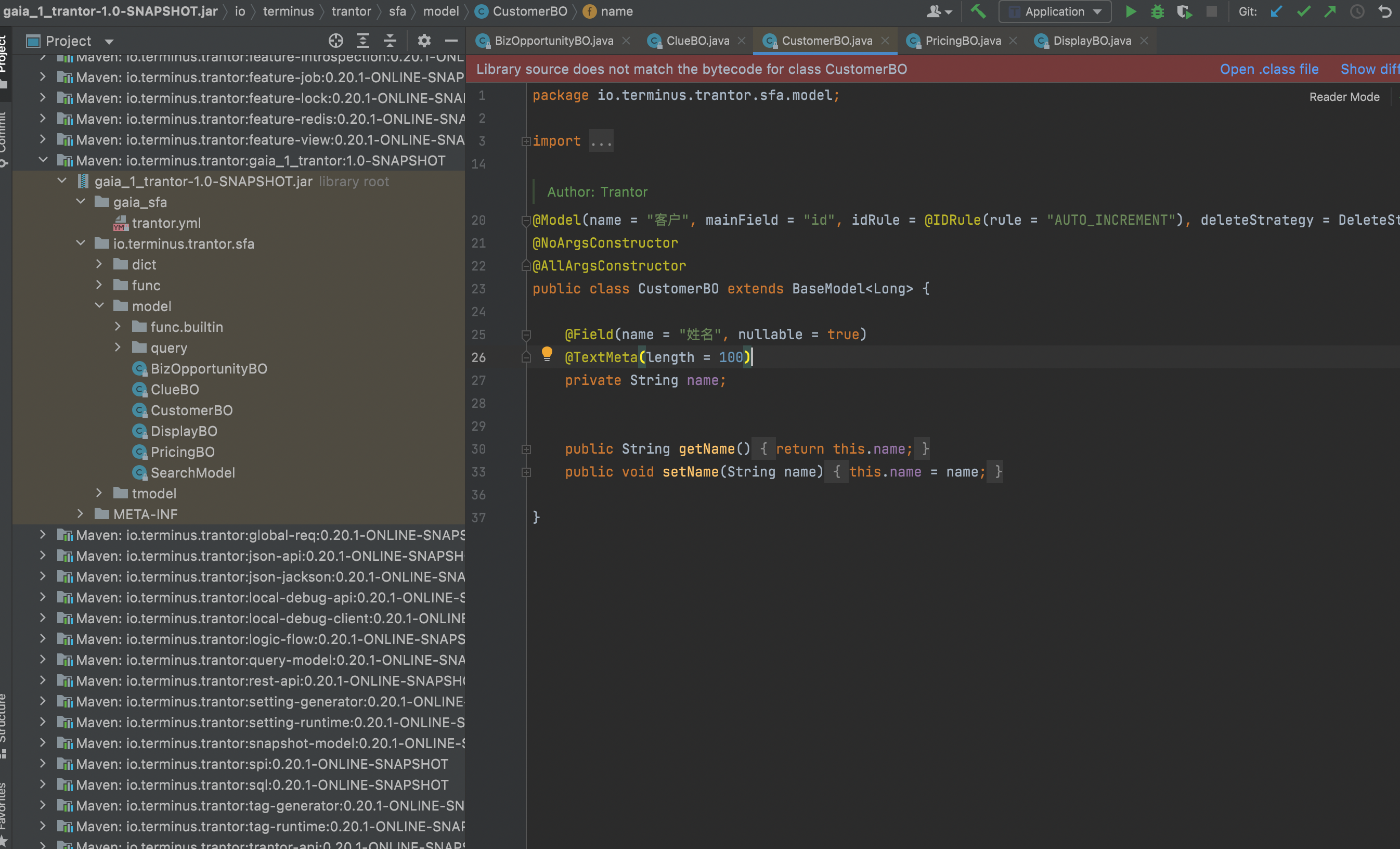The image size is (1400, 849).
Task: Expand all icon in Project toolbar
Action: pos(362,41)
